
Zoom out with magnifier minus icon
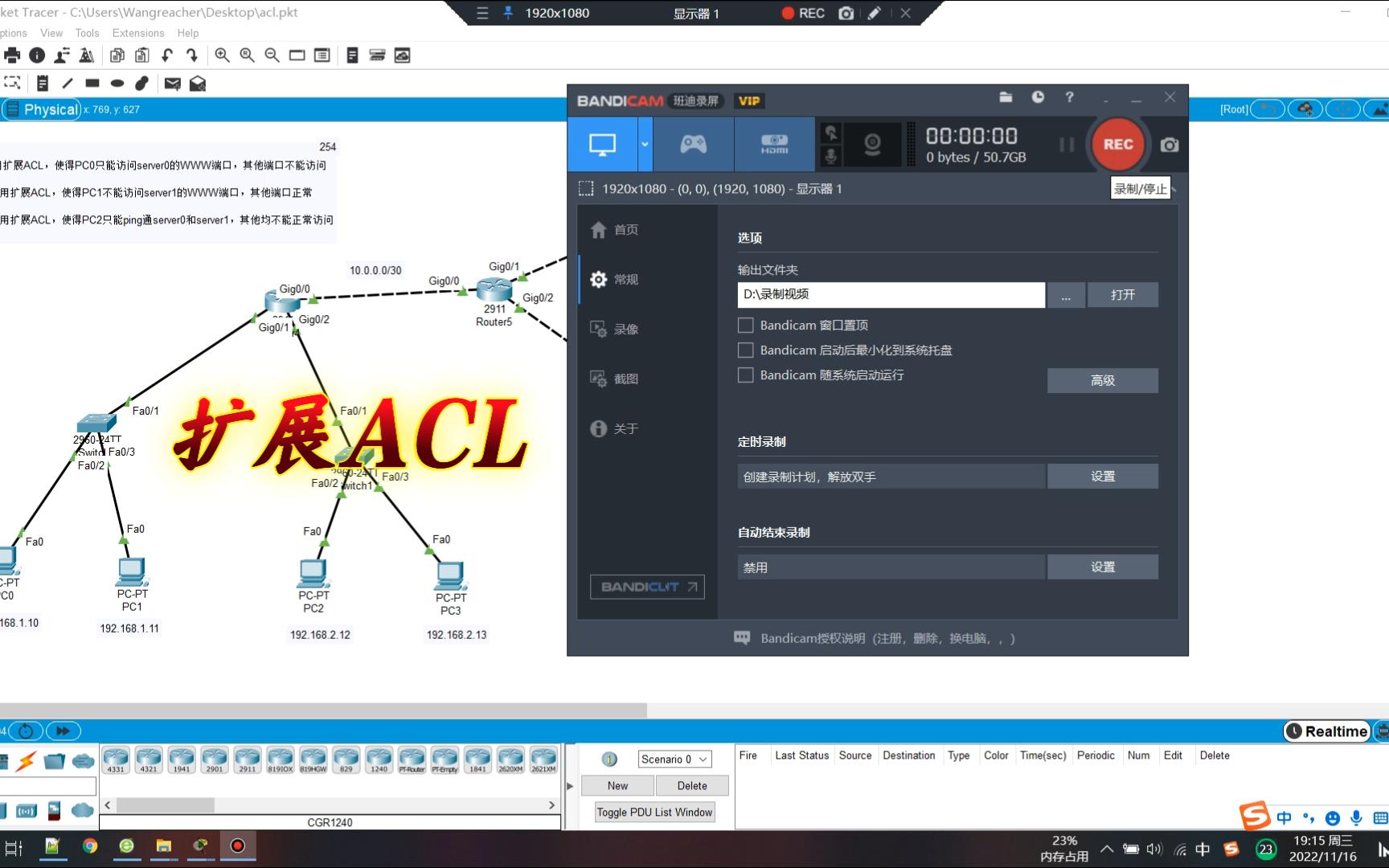(272, 55)
